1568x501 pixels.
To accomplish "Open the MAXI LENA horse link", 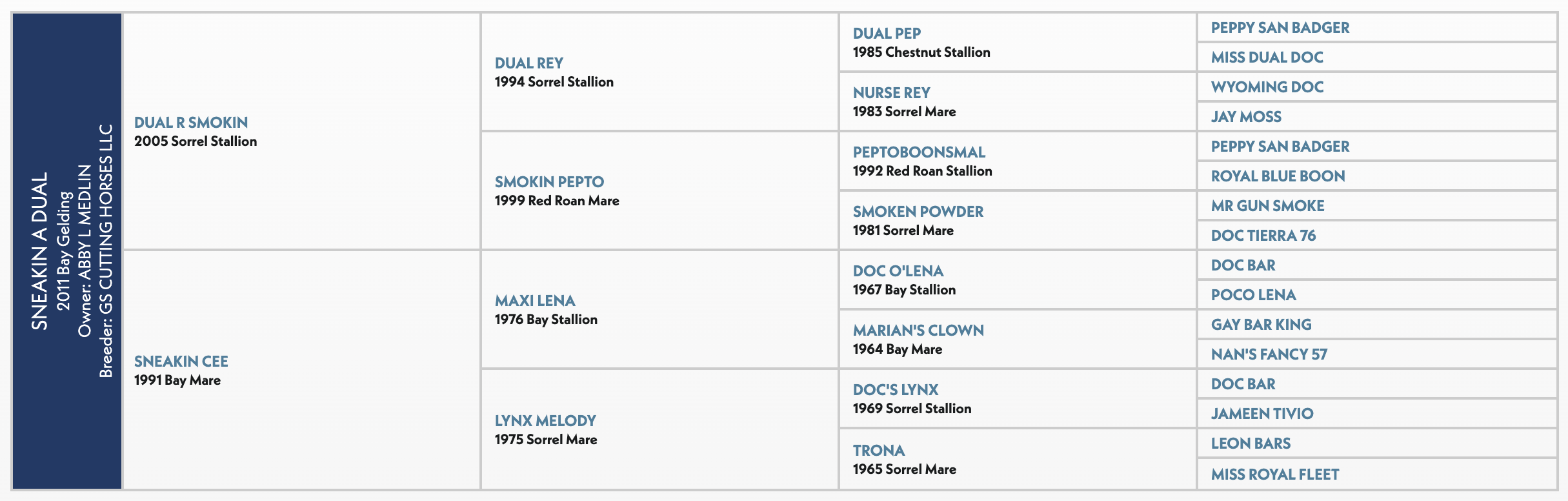I will (535, 301).
